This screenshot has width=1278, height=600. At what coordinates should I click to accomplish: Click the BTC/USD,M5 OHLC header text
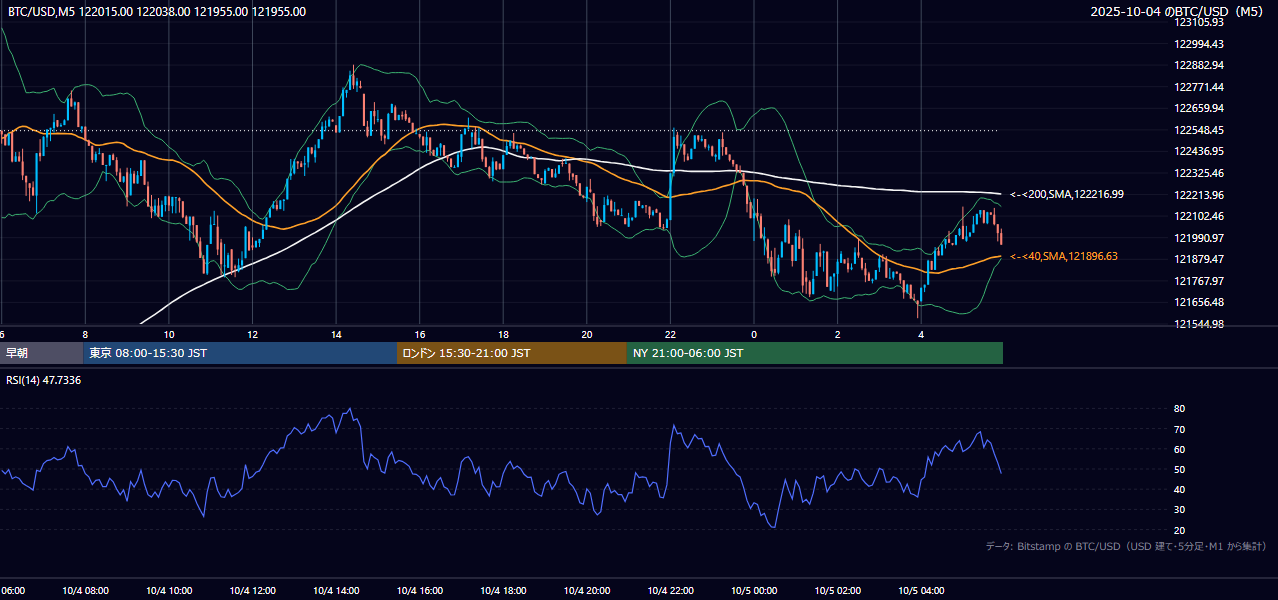click(x=157, y=12)
